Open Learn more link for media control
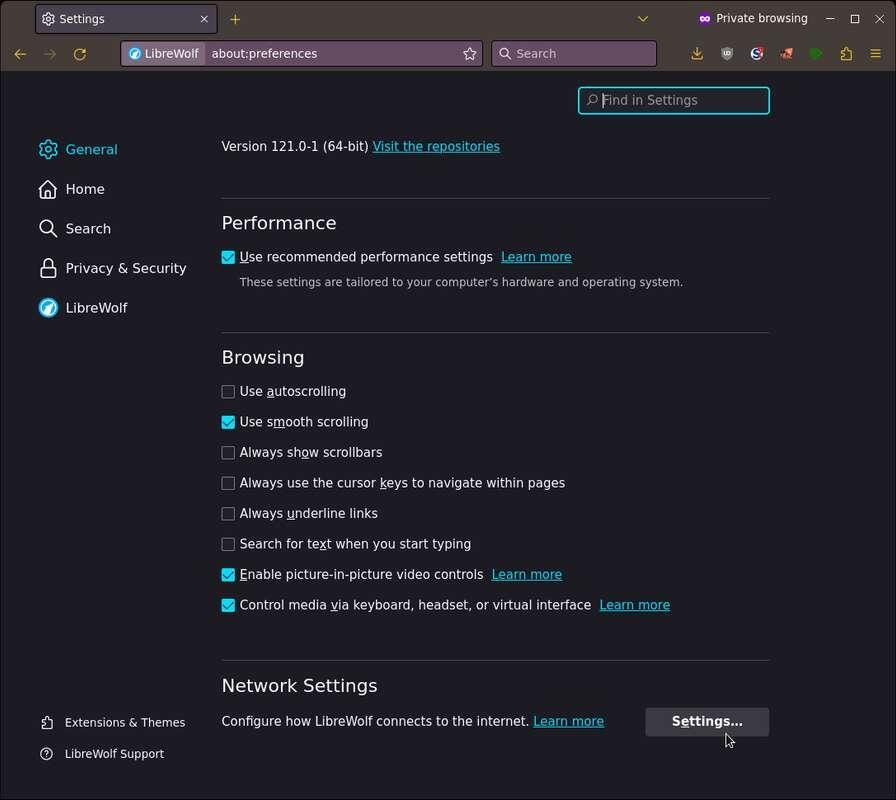 click(x=634, y=605)
